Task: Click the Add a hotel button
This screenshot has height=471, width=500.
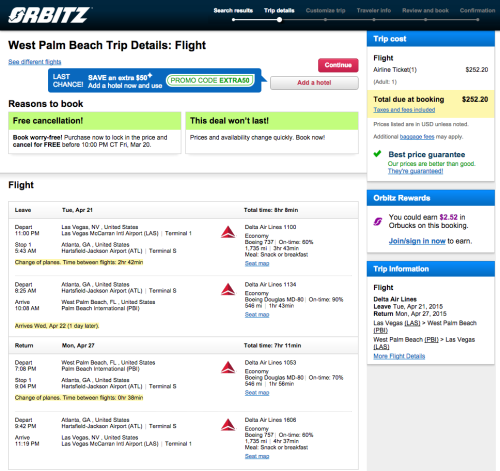Action: (314, 83)
